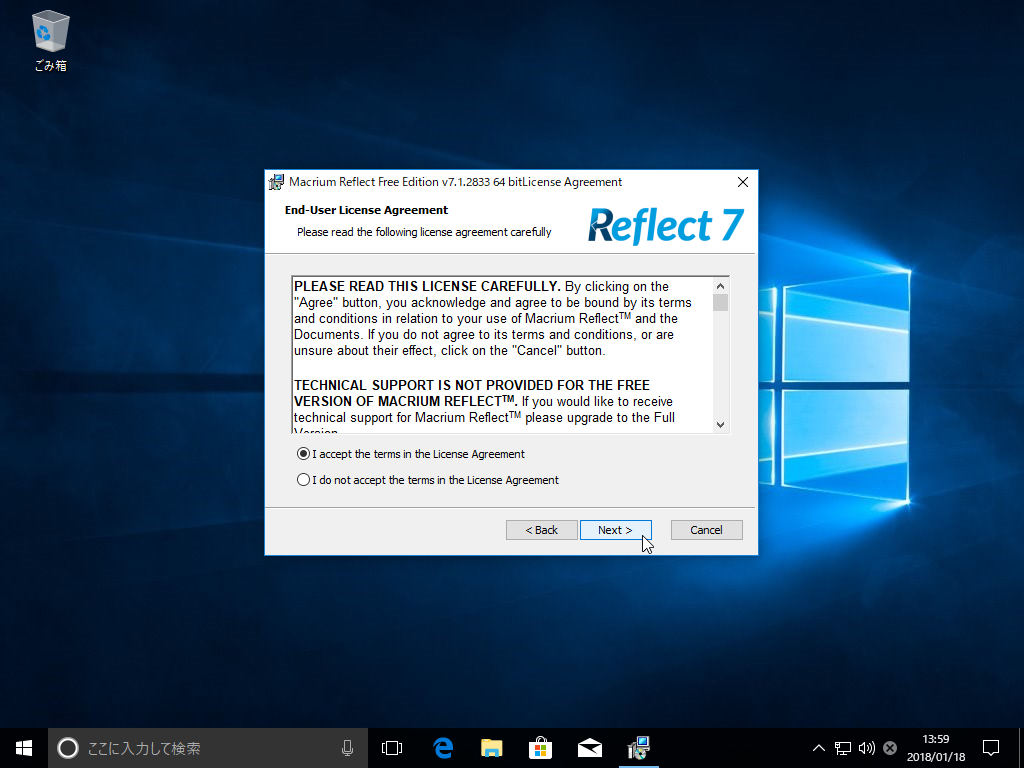Viewport: 1024px width, 768px height.
Task: Open Microsoft Store from the taskbar
Action: point(540,748)
